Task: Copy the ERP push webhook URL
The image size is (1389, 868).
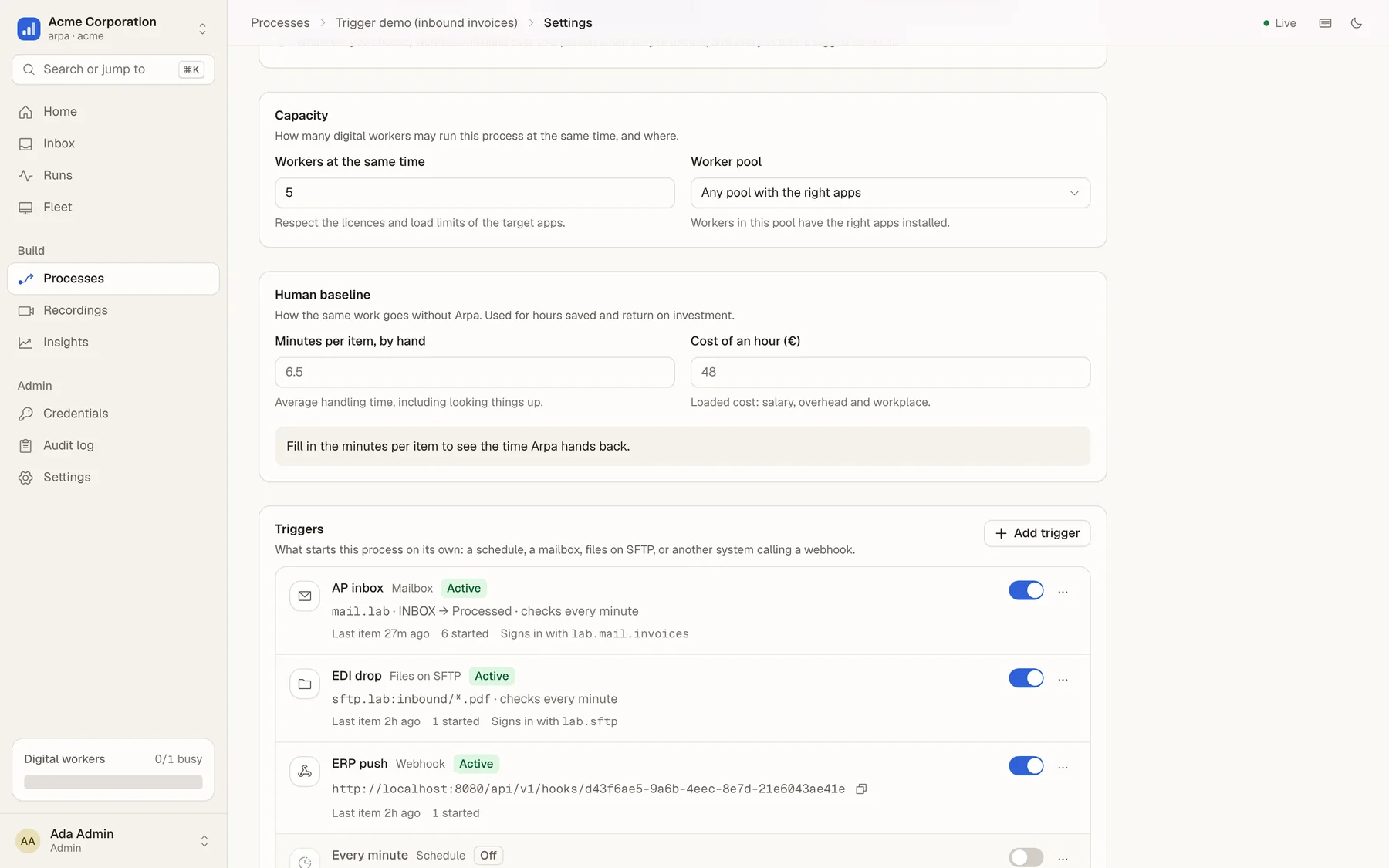Action: coord(861,789)
